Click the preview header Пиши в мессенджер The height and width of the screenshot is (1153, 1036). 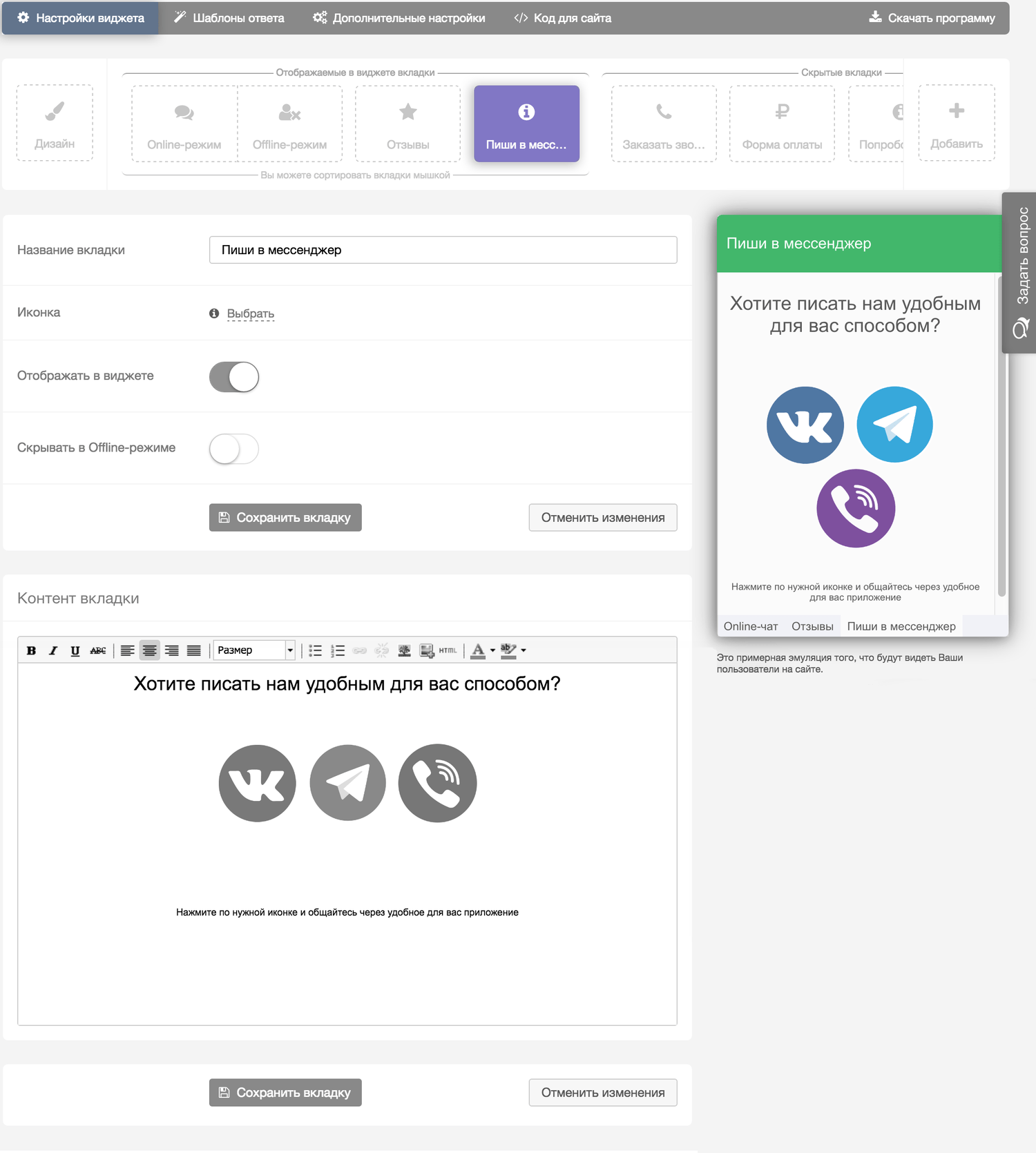pos(798,244)
